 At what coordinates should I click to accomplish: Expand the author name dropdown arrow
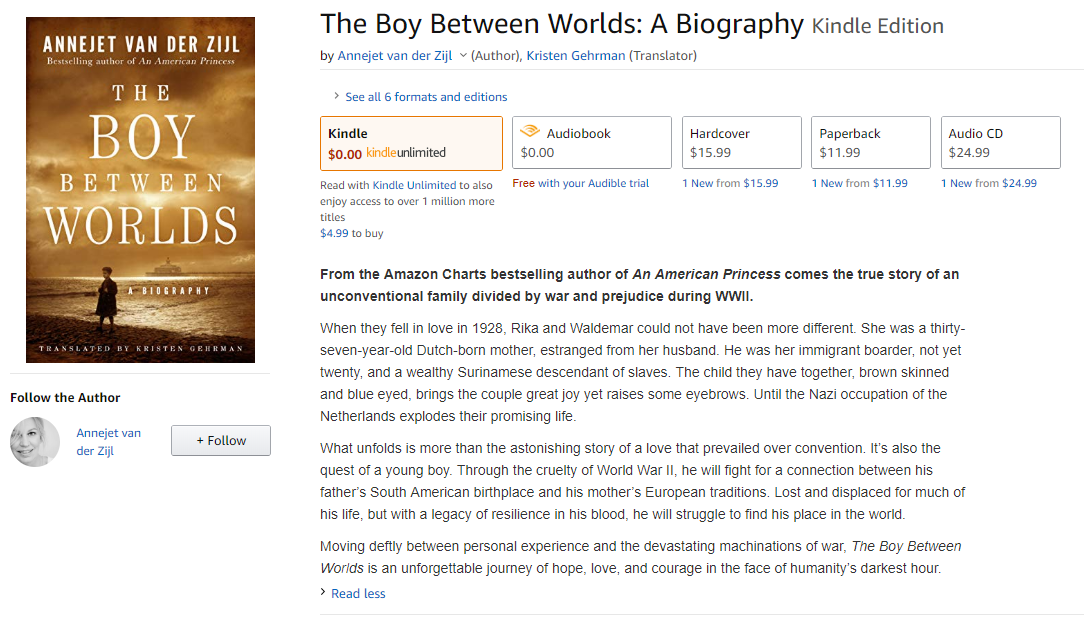[x=463, y=56]
